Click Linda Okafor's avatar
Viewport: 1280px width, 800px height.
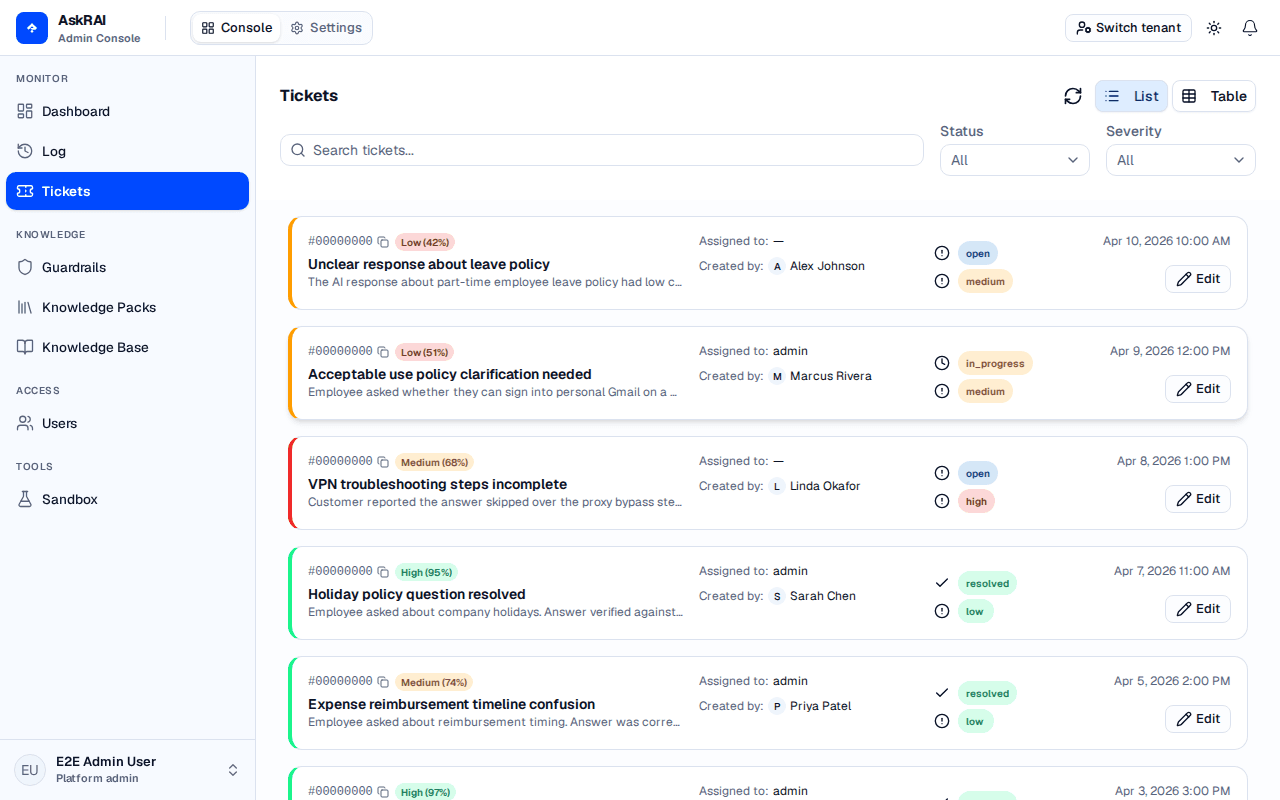[x=778, y=486]
